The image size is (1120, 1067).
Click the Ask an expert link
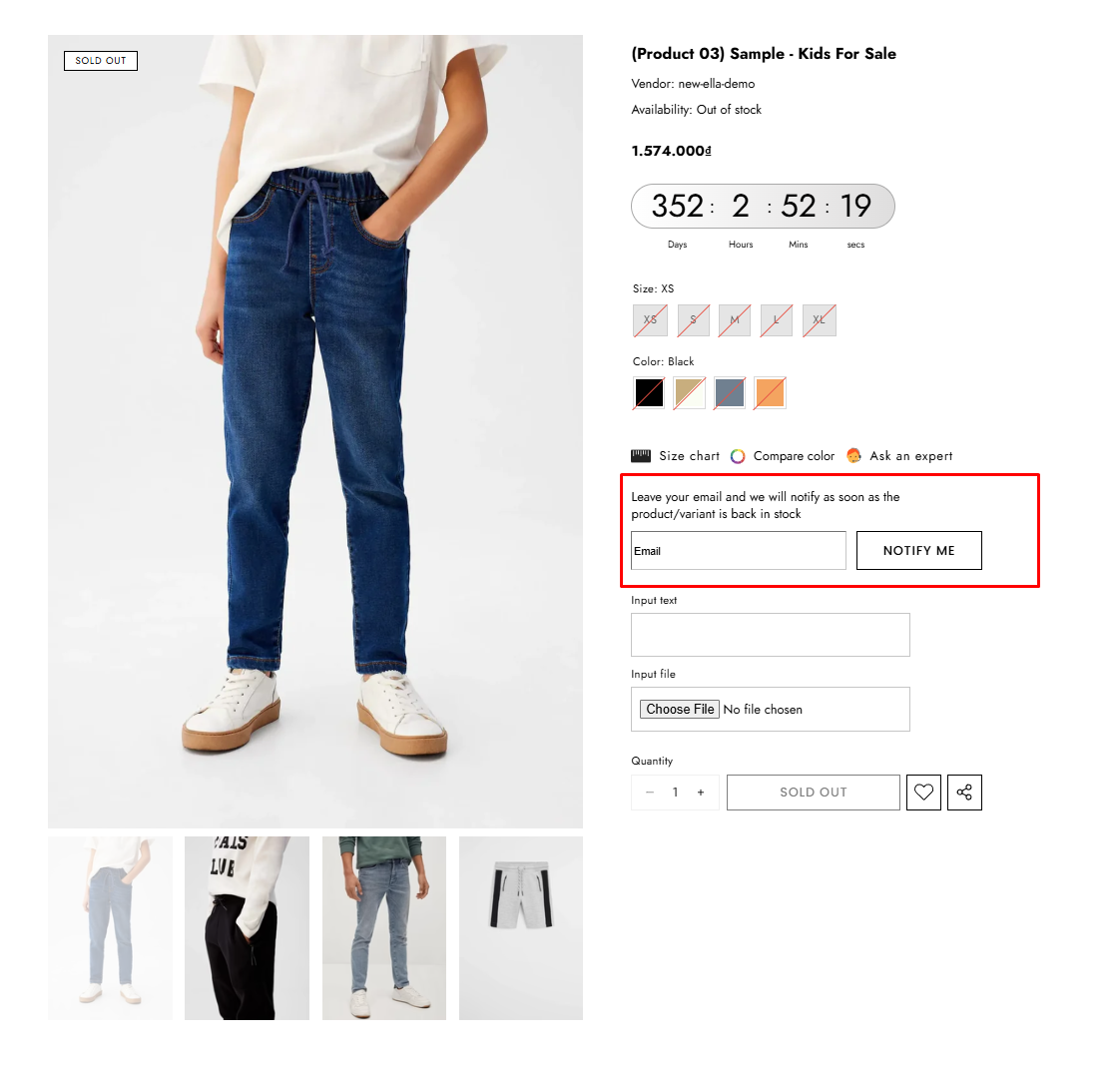(910, 456)
